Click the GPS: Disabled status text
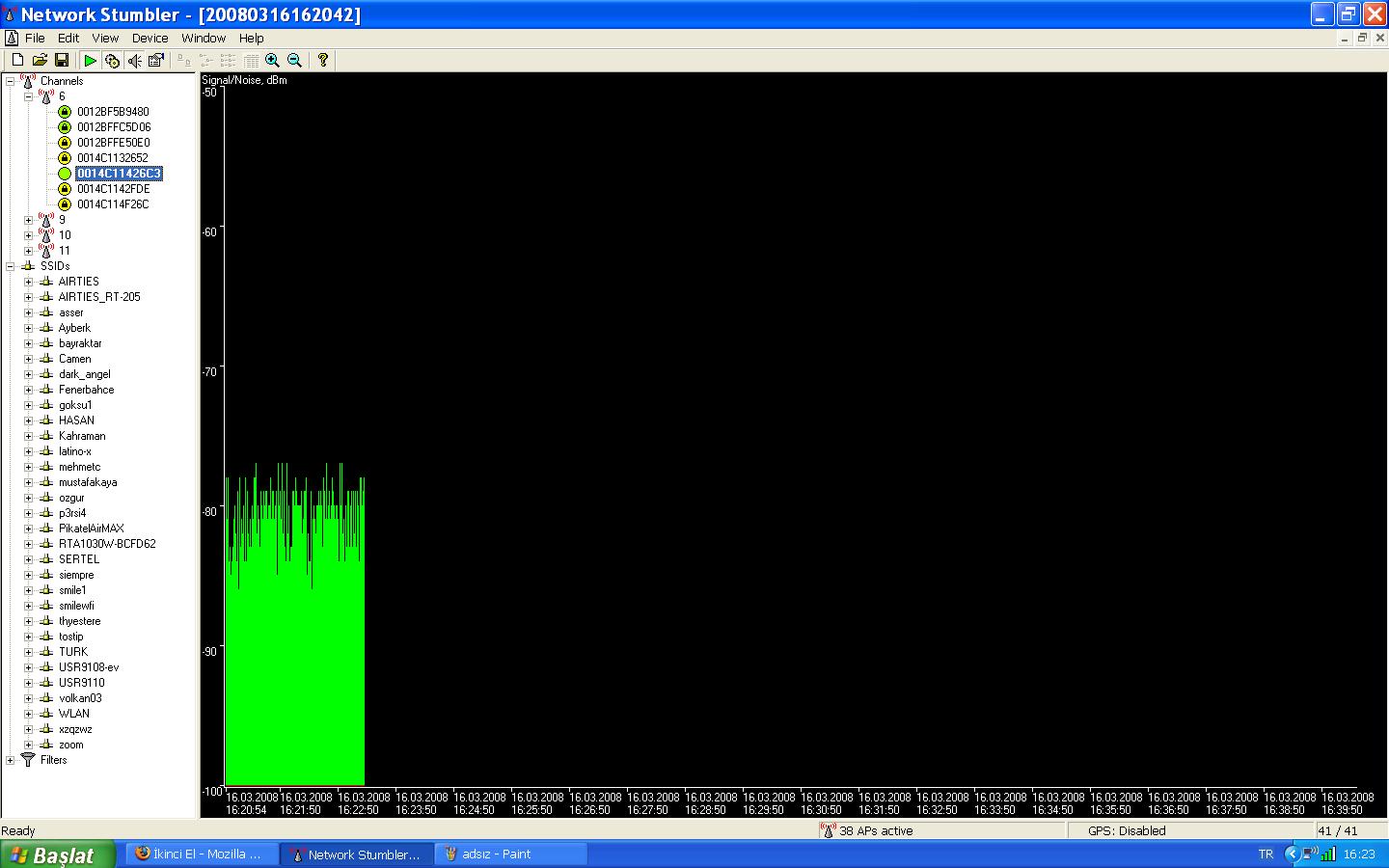The width and height of the screenshot is (1389, 868). click(x=1127, y=830)
